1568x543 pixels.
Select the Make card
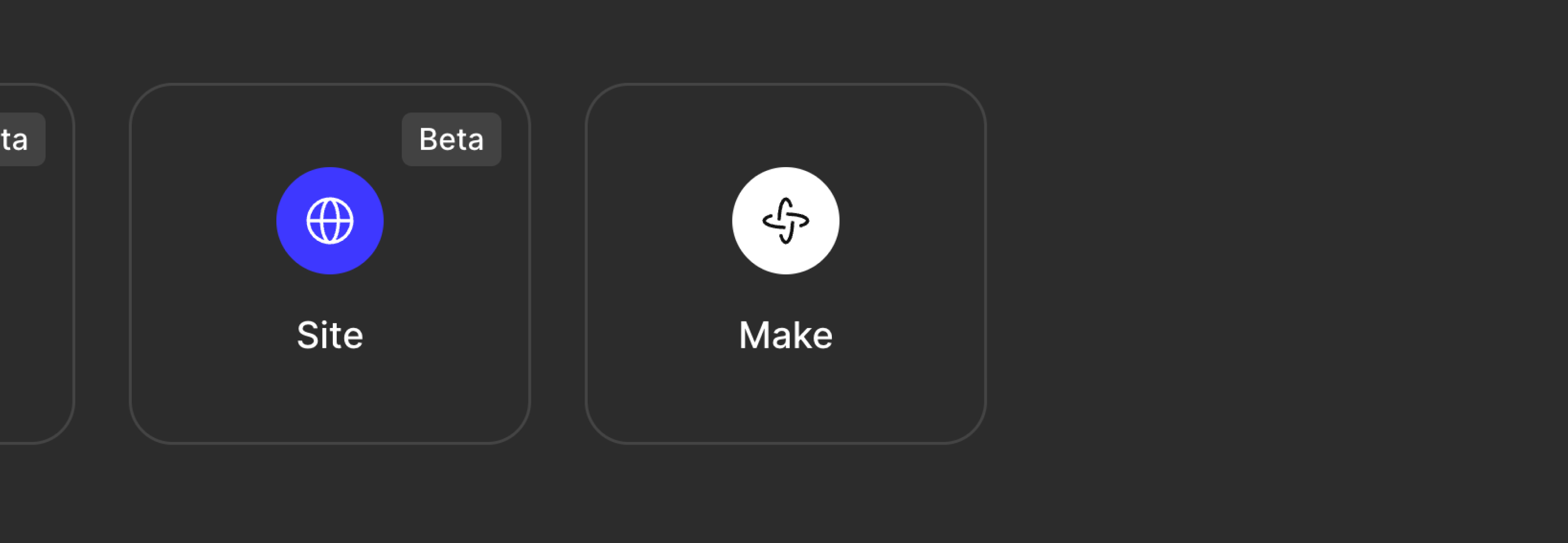click(785, 263)
